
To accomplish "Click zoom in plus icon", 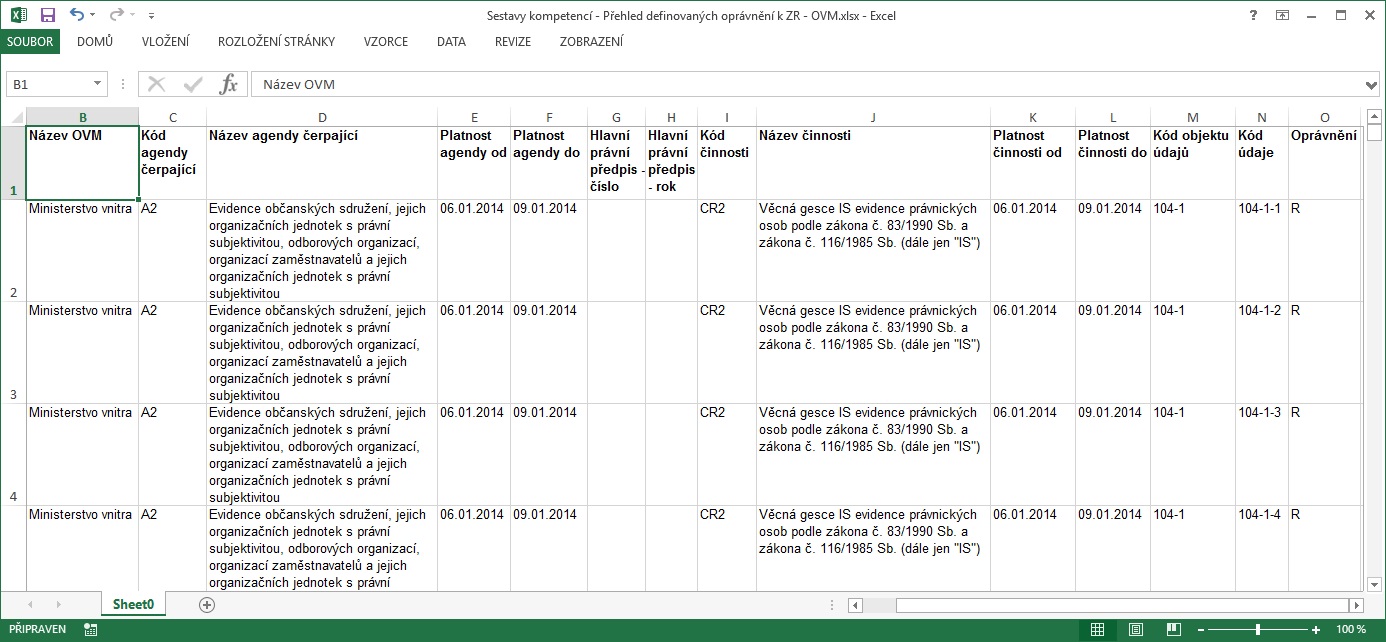I will click(x=1317, y=629).
